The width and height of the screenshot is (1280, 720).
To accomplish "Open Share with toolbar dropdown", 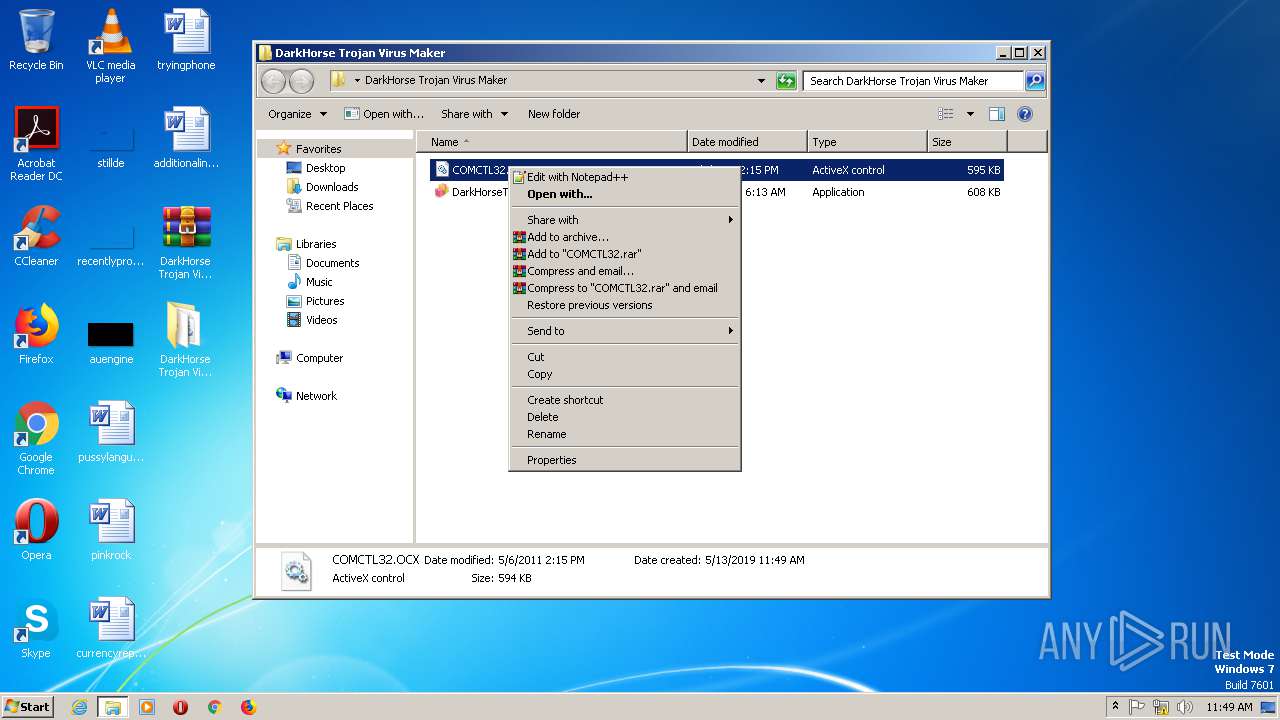I will click(x=474, y=114).
